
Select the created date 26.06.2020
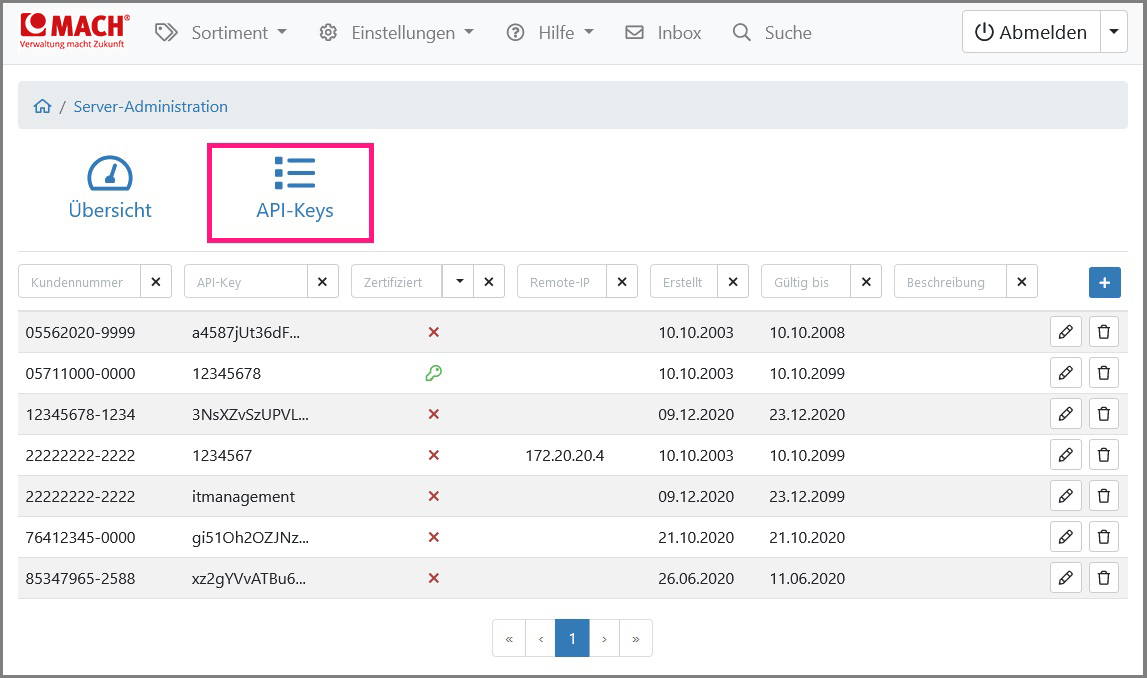[696, 578]
